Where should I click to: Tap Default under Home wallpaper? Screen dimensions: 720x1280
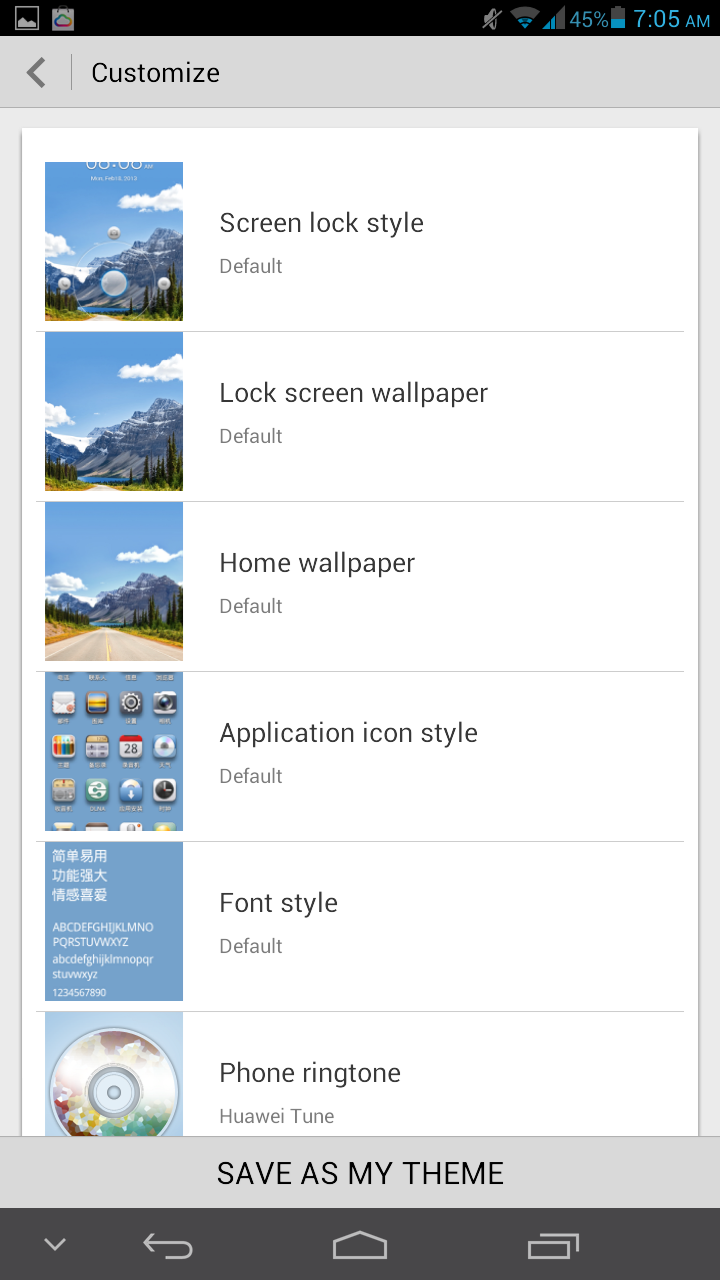click(251, 606)
